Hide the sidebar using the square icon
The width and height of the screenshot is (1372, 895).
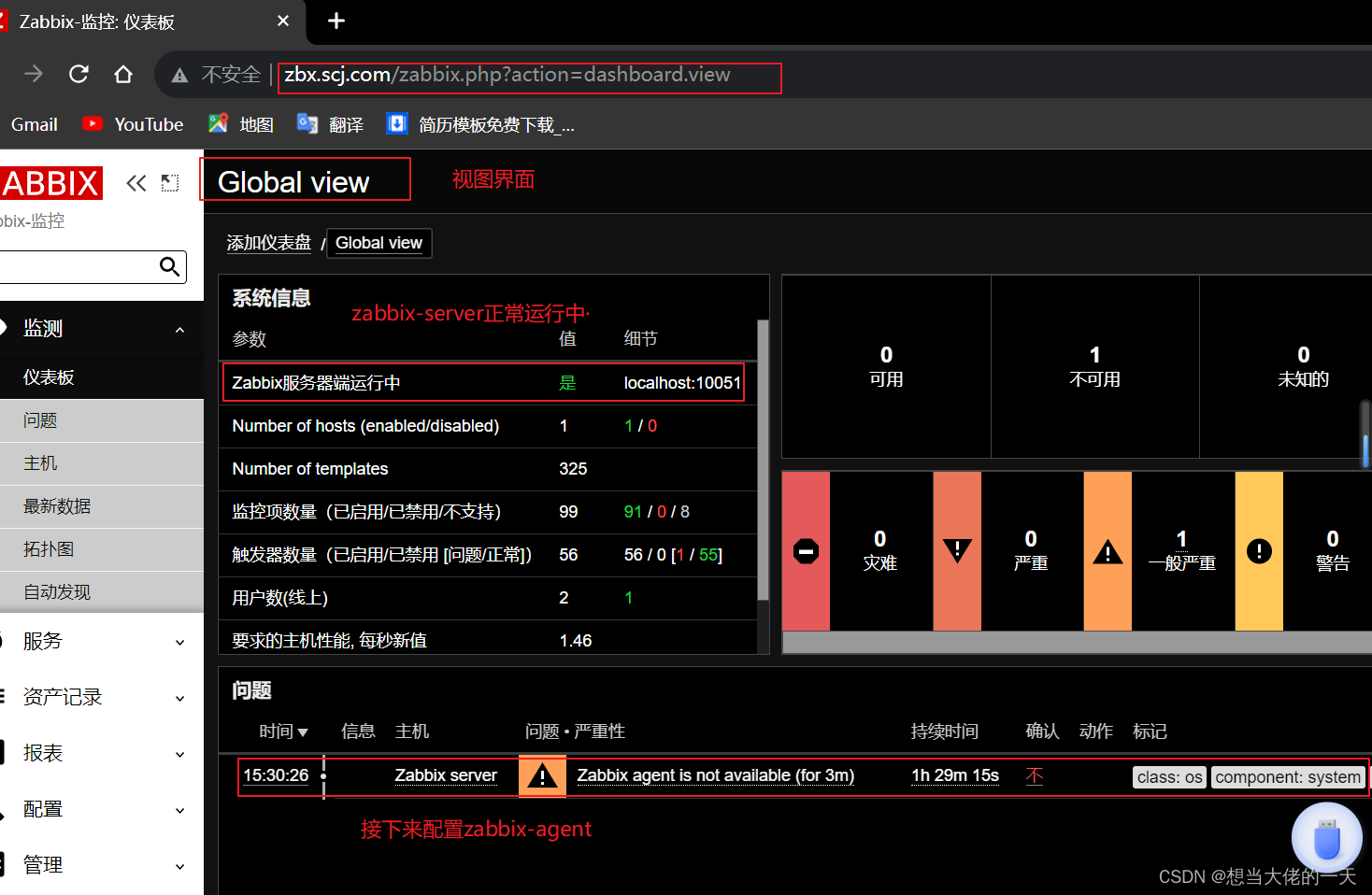pyautogui.click(x=169, y=183)
